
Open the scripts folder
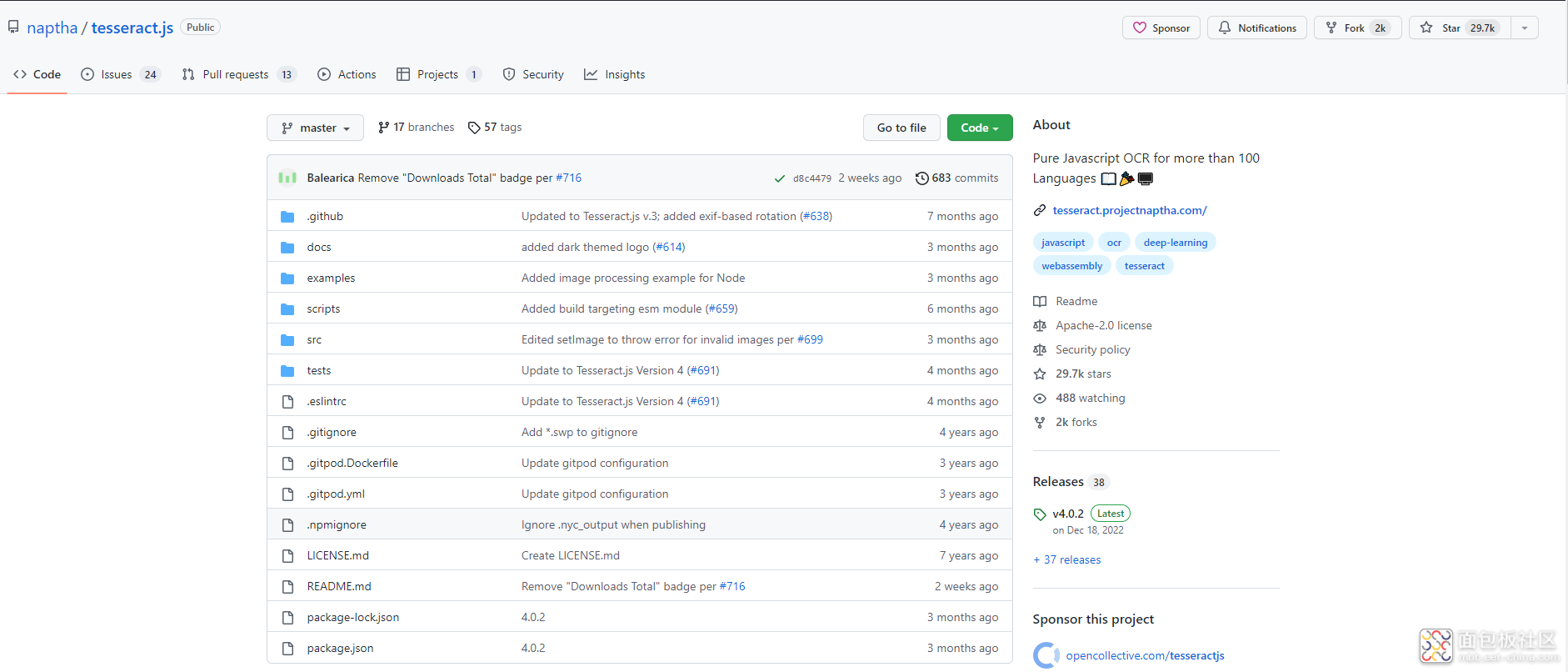(323, 308)
